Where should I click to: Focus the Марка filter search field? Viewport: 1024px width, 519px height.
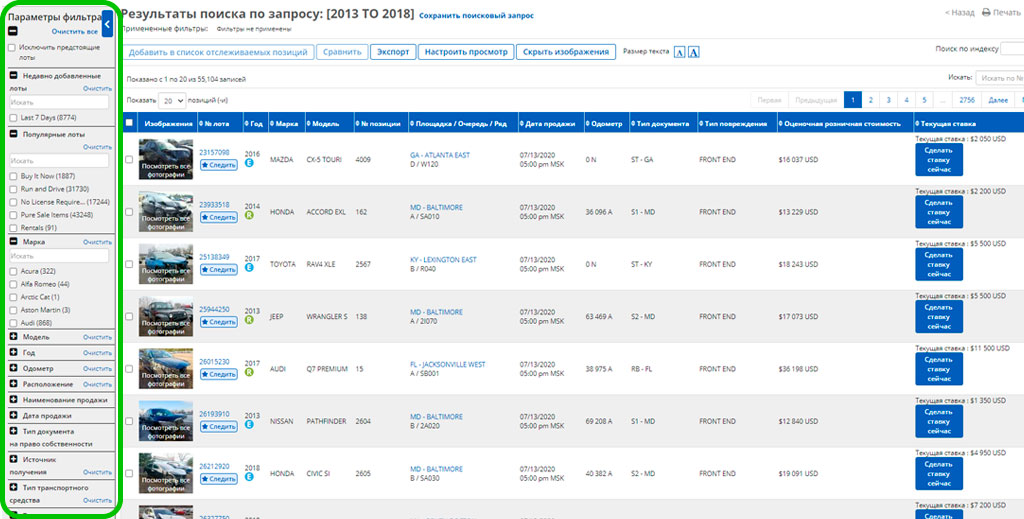tap(59, 256)
